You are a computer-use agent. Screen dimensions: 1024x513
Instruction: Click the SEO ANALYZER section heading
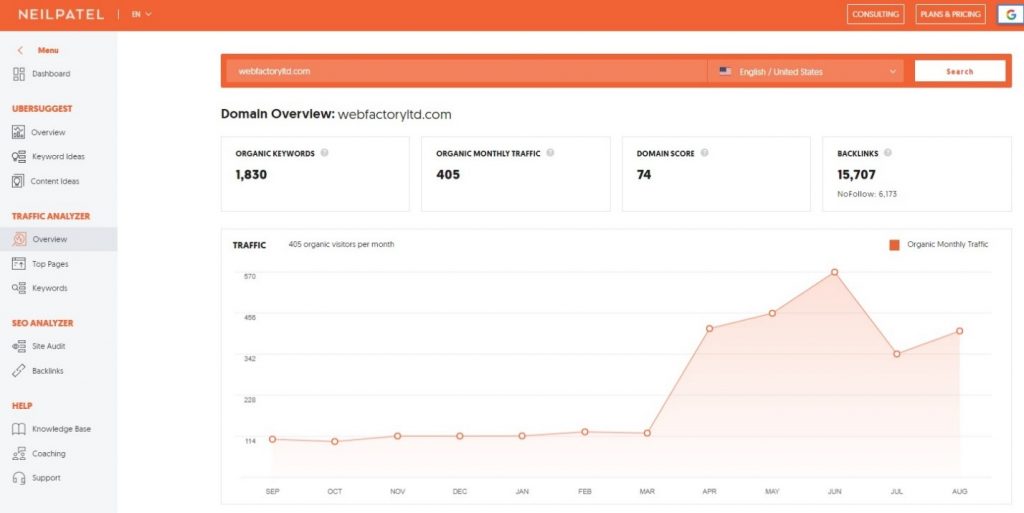coord(42,323)
